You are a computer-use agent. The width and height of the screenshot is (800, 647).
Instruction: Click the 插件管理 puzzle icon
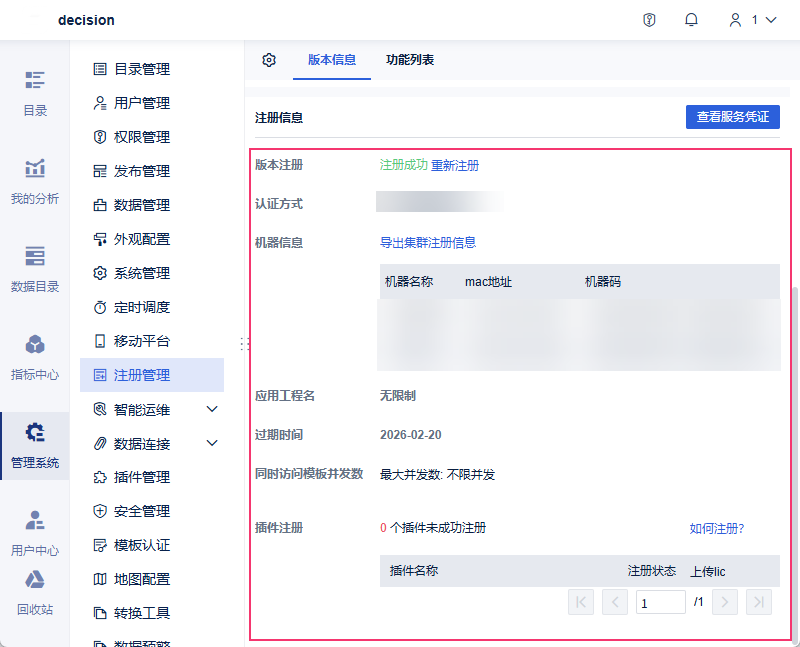pyautogui.click(x=100, y=477)
